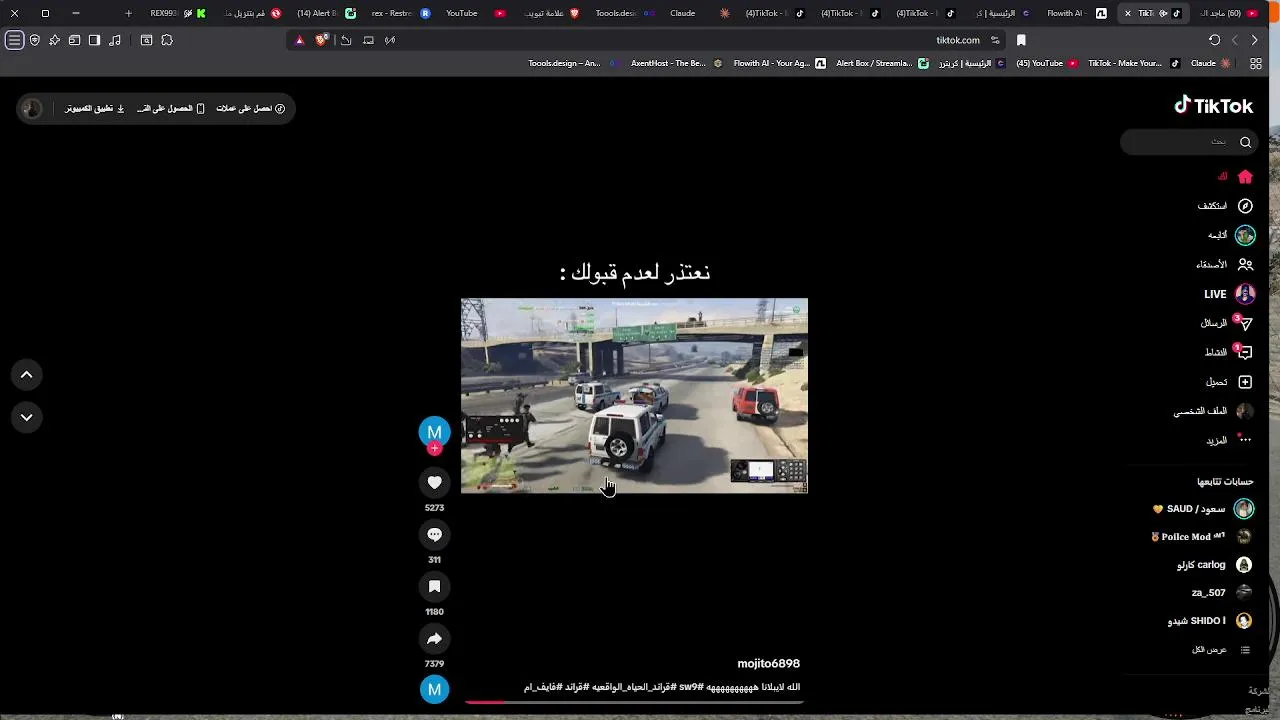Image resolution: width=1280 pixels, height=720 pixels.
Task: Open the Upload plus icon
Action: tap(1245, 382)
